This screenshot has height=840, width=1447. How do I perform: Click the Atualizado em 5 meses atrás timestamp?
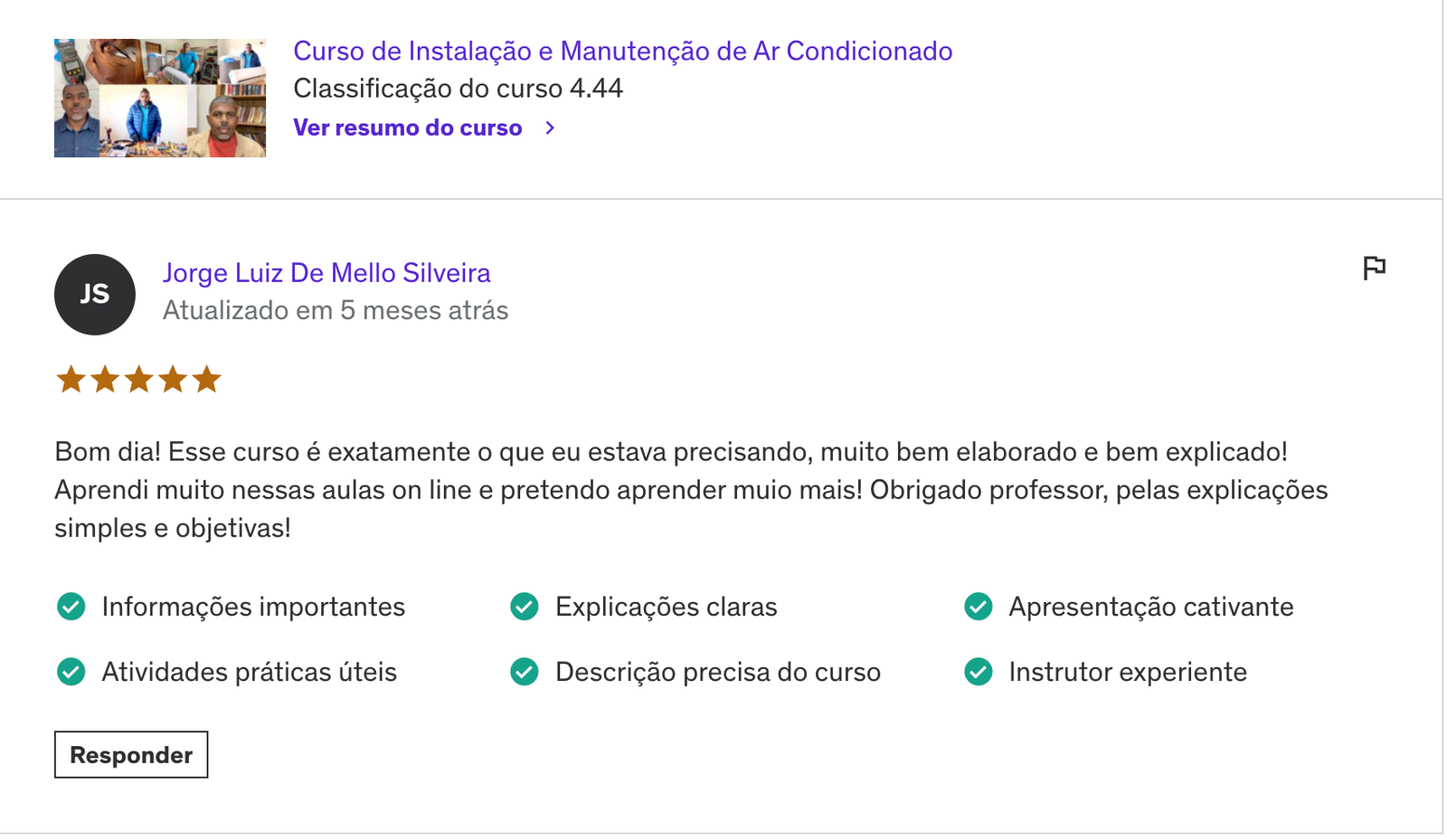[336, 311]
